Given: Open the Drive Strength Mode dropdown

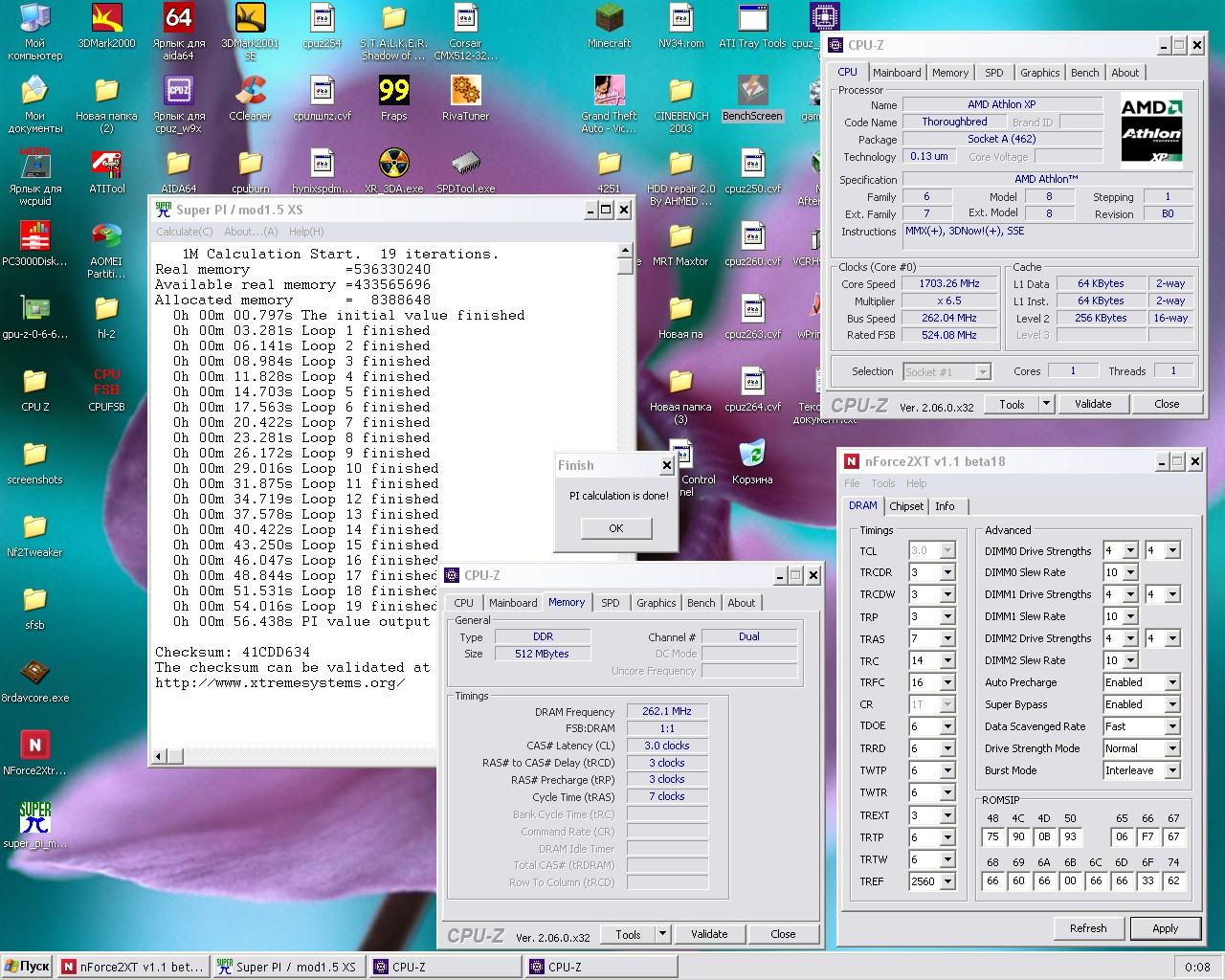Looking at the screenshot, I should 1172,748.
